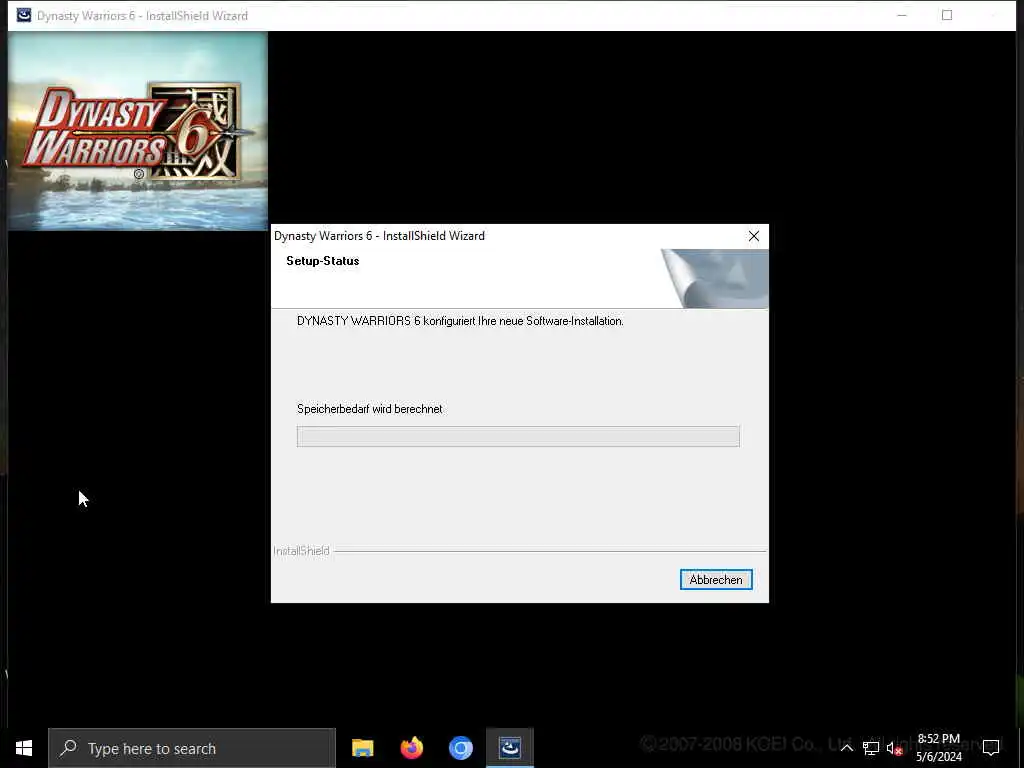Click the search magnifier icon in taskbar
This screenshot has width=1024, height=768.
(69, 748)
